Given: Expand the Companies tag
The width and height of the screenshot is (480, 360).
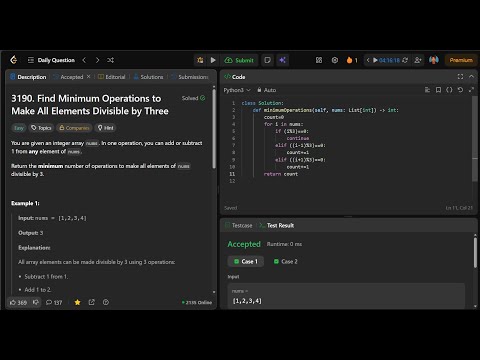Looking at the screenshot, I should 74,128.
